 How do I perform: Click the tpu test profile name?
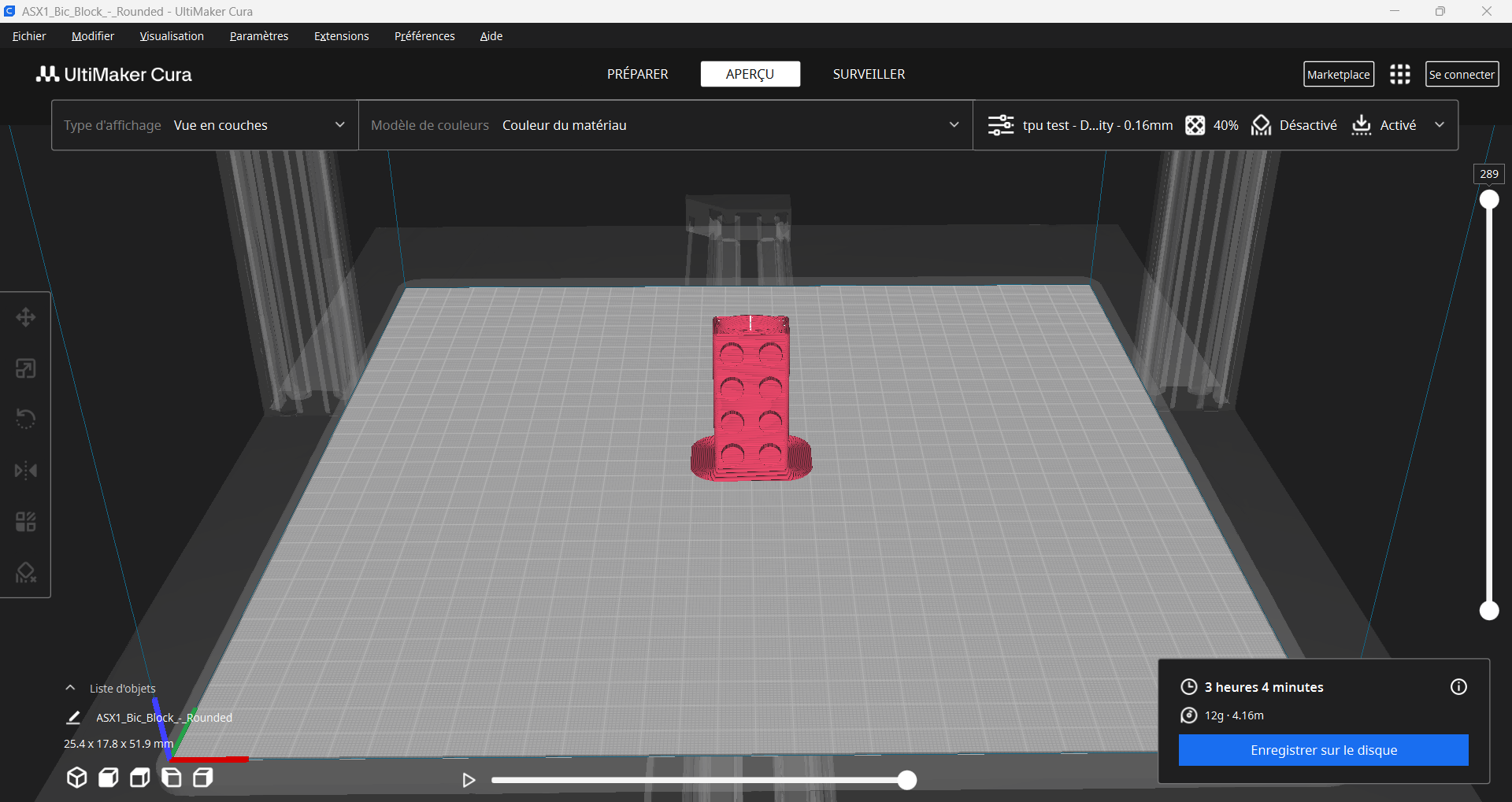coord(1098,125)
